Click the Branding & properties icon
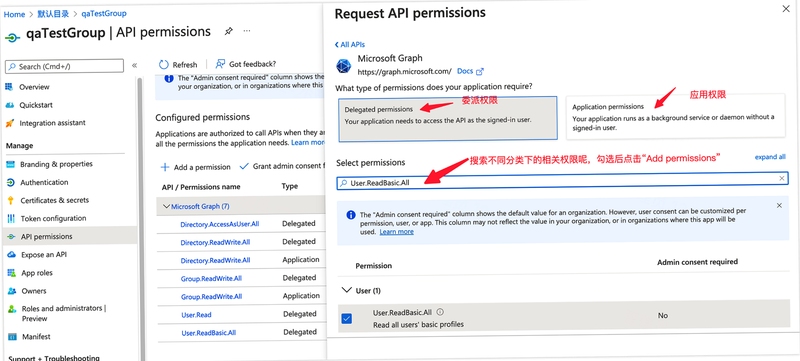 pyautogui.click(x=11, y=164)
